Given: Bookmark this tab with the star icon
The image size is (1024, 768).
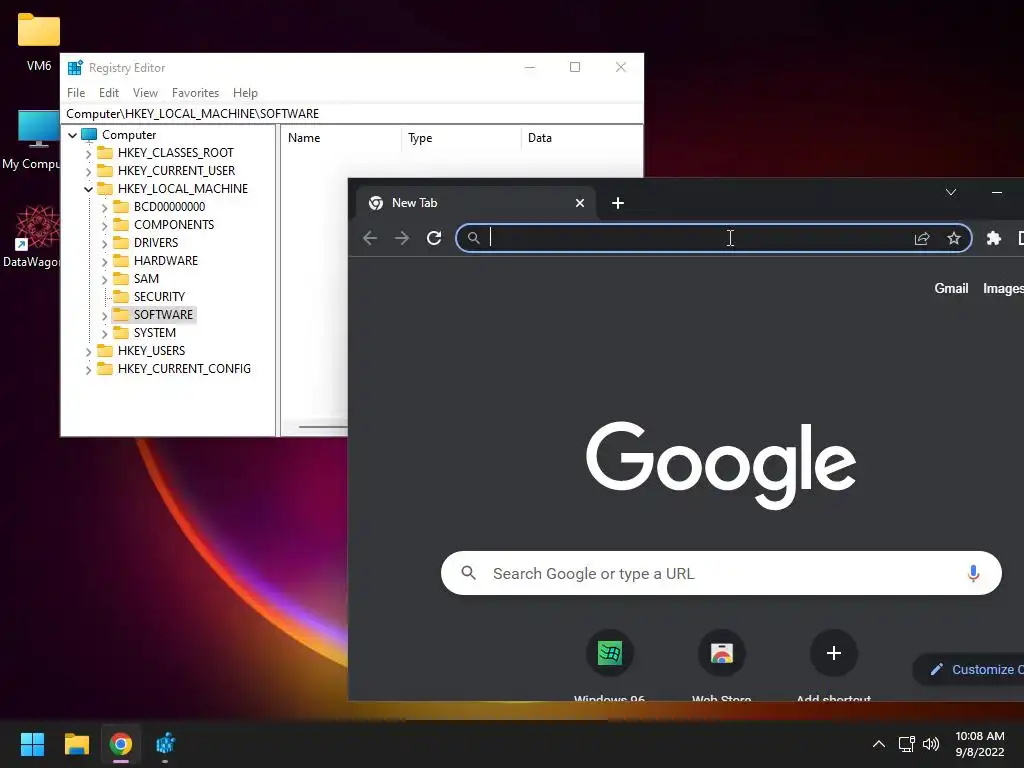Looking at the screenshot, I should pos(953,238).
